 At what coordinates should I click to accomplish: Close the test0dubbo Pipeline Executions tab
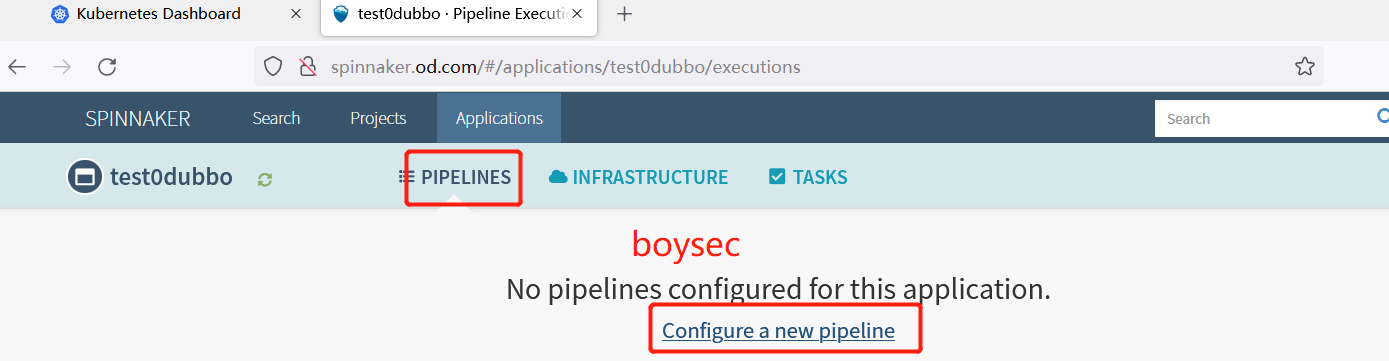click(x=579, y=14)
